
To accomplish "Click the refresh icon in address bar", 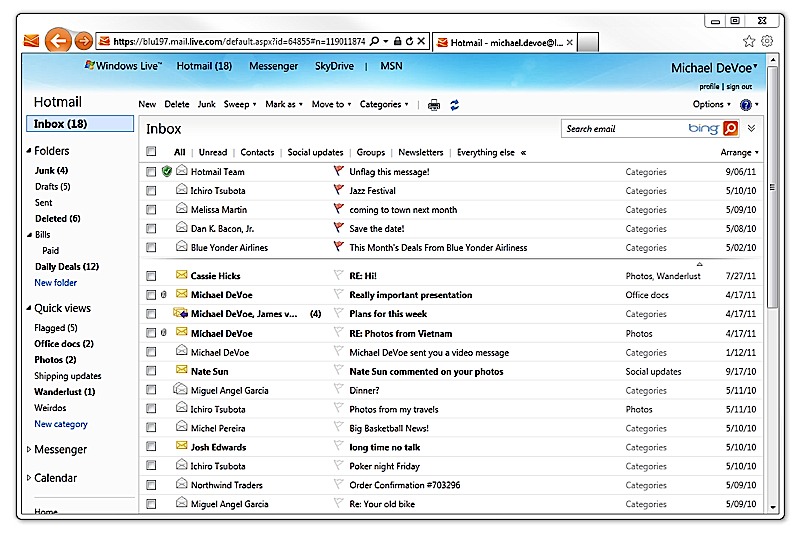I will click(409, 41).
